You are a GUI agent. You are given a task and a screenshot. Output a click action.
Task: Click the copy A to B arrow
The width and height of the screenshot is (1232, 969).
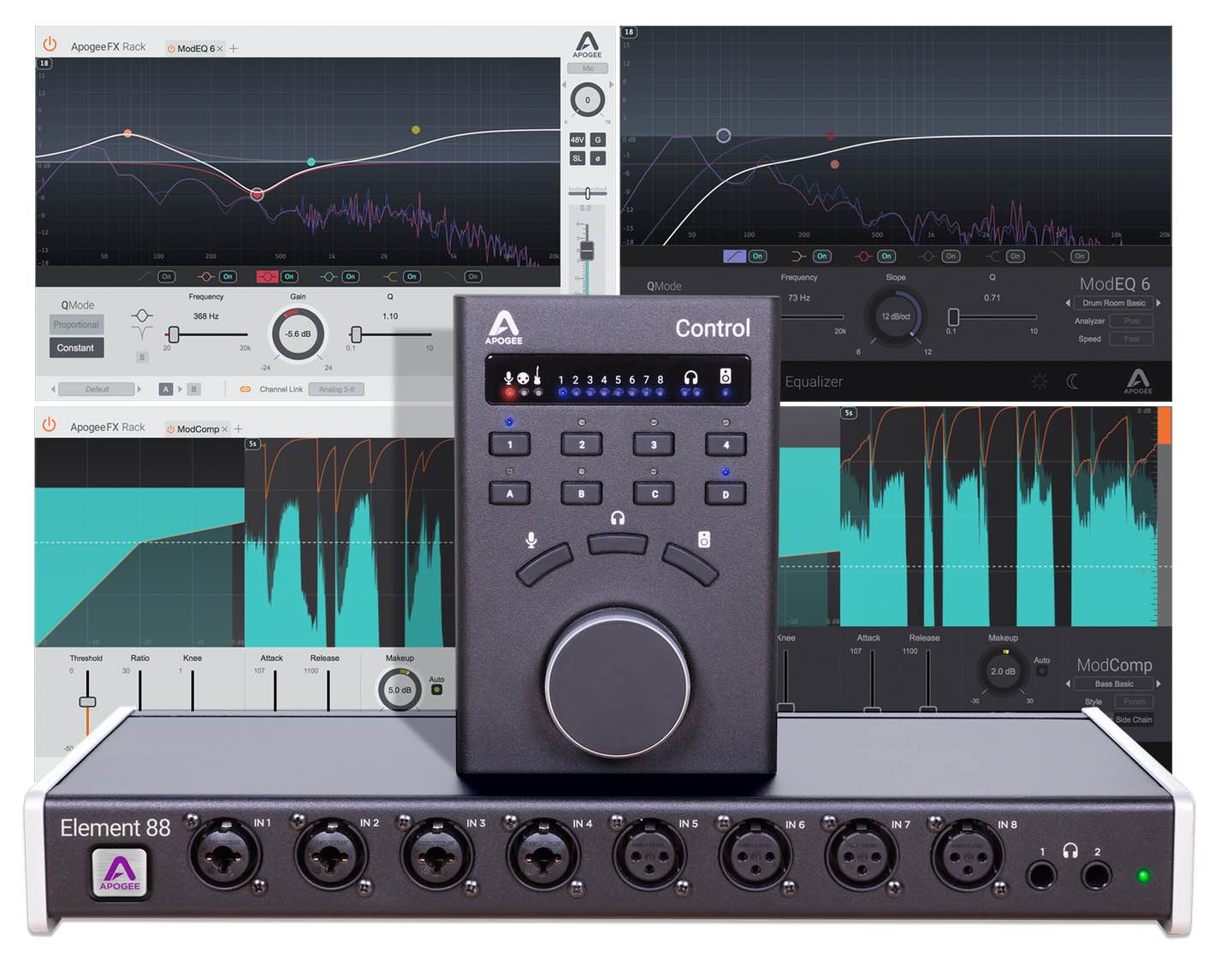pos(180,389)
